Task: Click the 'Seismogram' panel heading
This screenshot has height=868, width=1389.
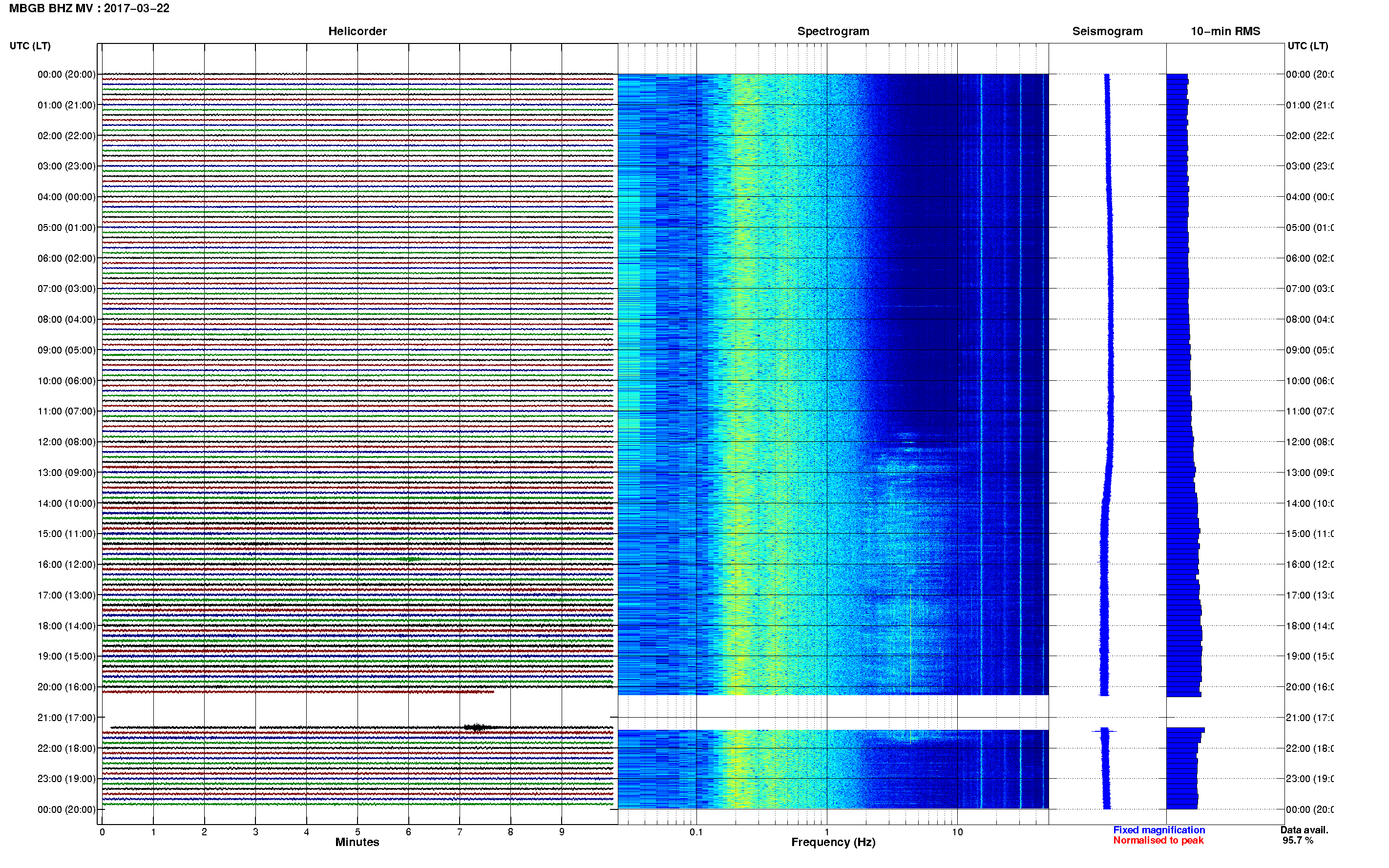Action: [x=1107, y=31]
